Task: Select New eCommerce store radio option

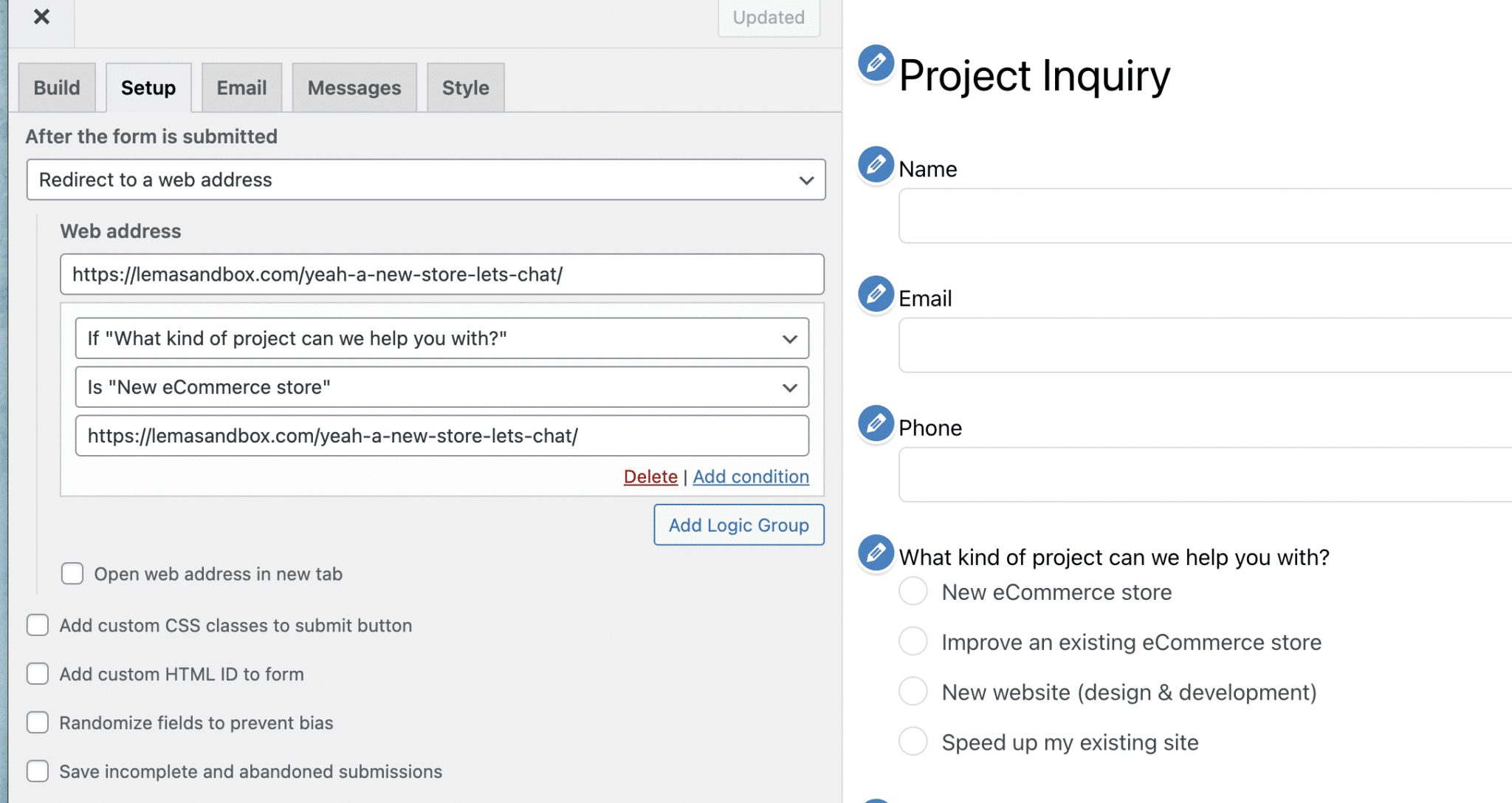Action: point(913,592)
